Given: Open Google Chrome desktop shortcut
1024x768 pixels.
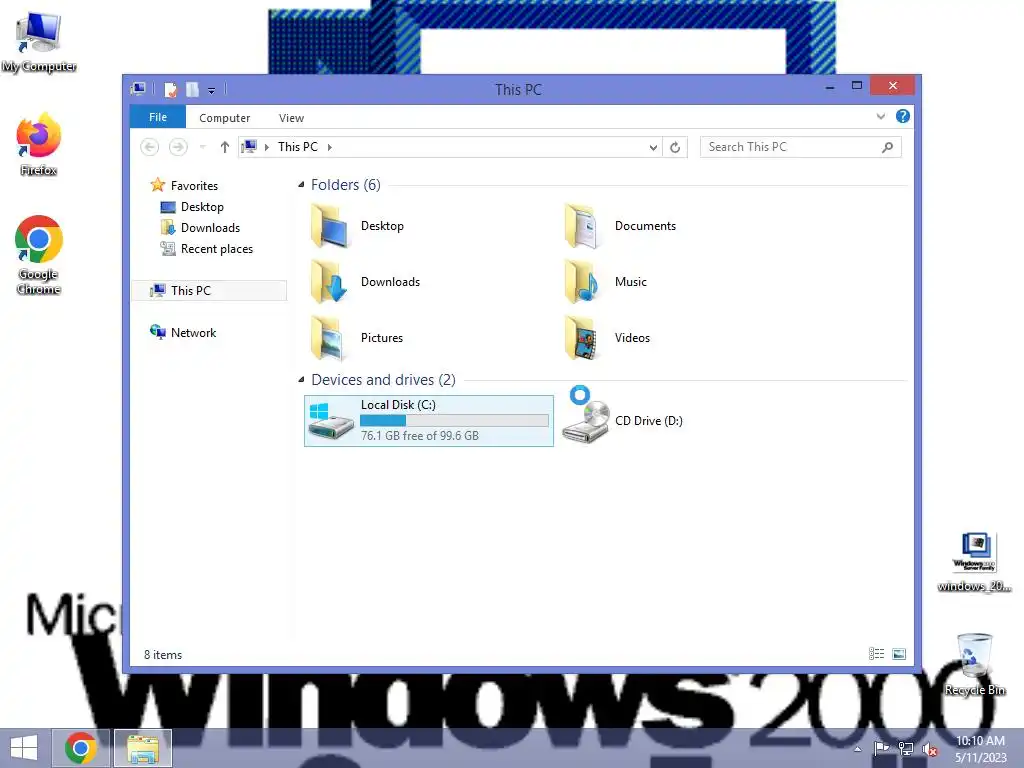Looking at the screenshot, I should point(39,255).
